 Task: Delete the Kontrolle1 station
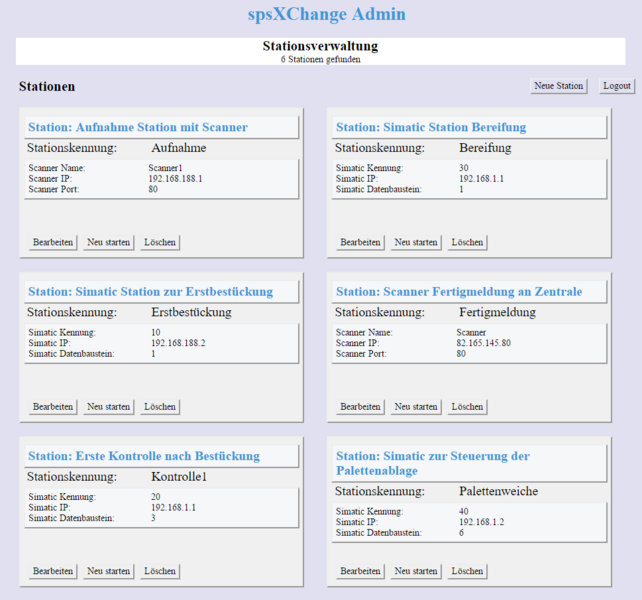(x=160, y=571)
